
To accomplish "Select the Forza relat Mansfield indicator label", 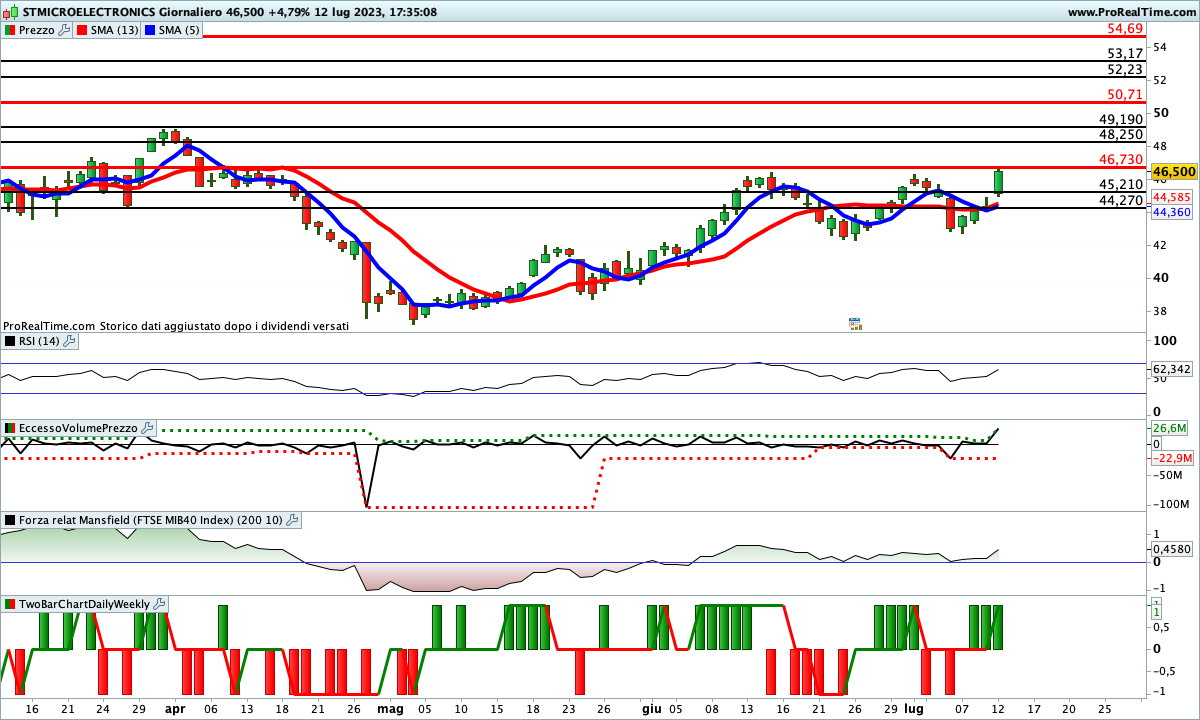I will point(150,520).
